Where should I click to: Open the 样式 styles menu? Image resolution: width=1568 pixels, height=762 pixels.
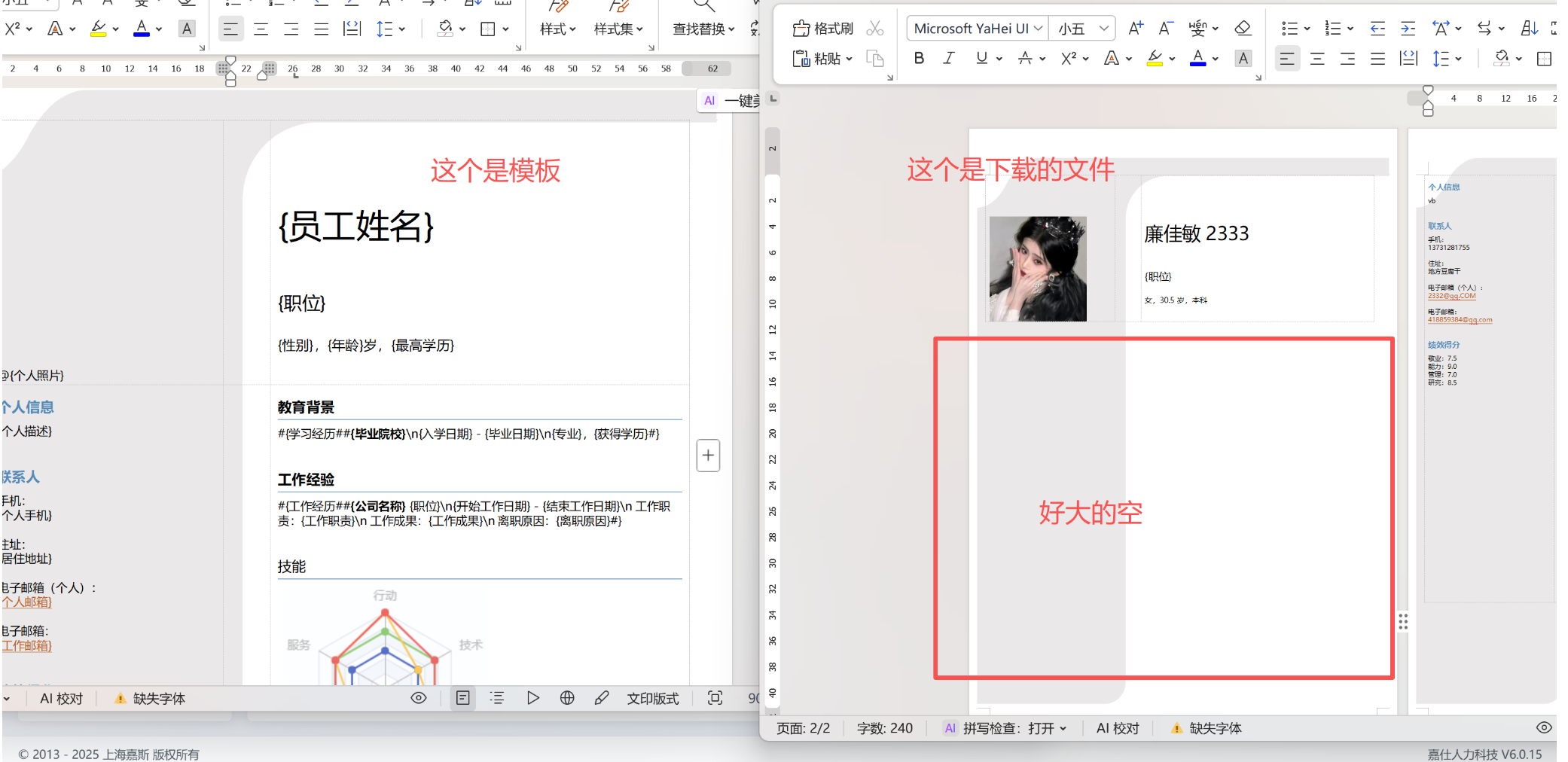557,29
